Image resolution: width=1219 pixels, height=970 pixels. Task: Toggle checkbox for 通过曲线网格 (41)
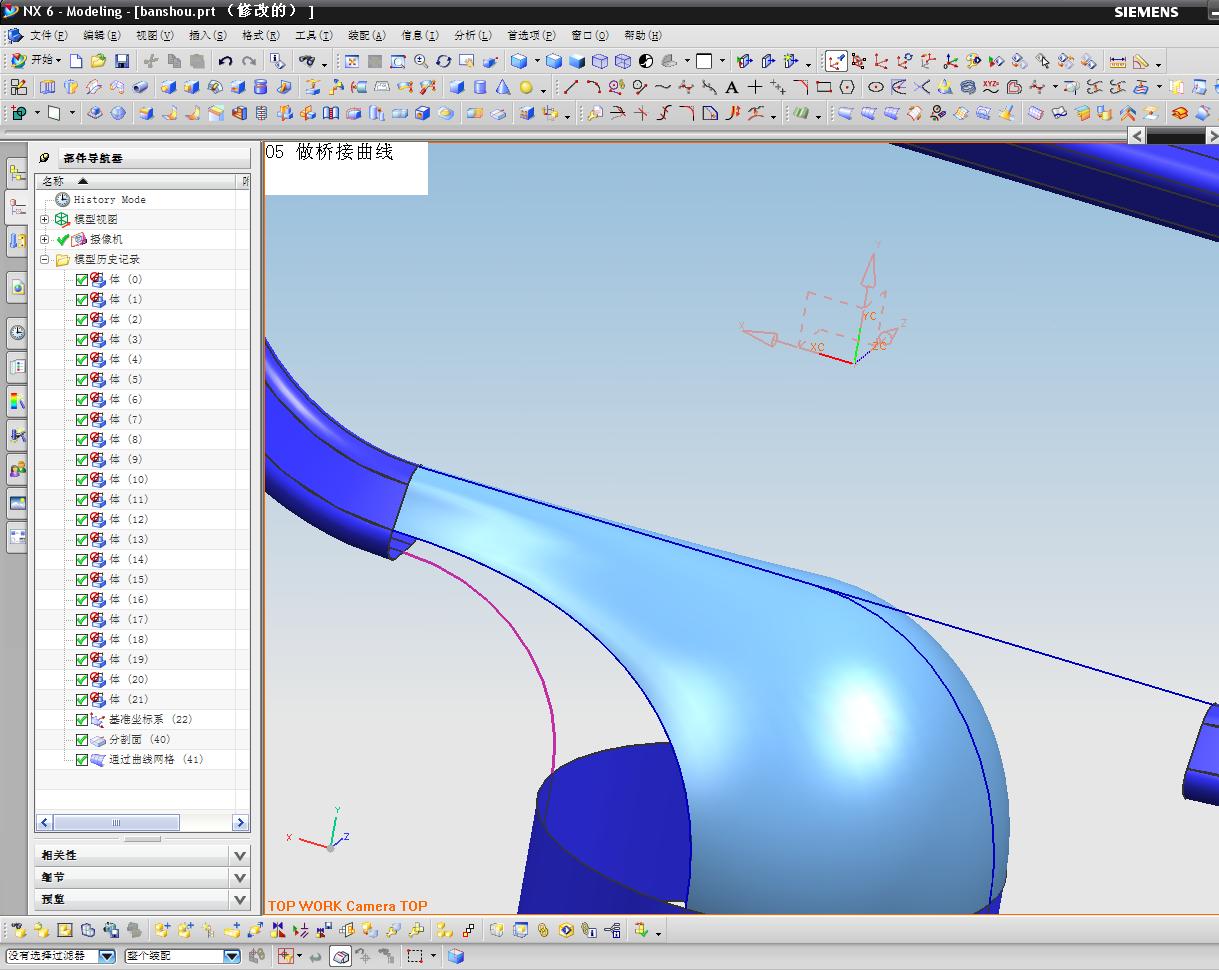(82, 760)
